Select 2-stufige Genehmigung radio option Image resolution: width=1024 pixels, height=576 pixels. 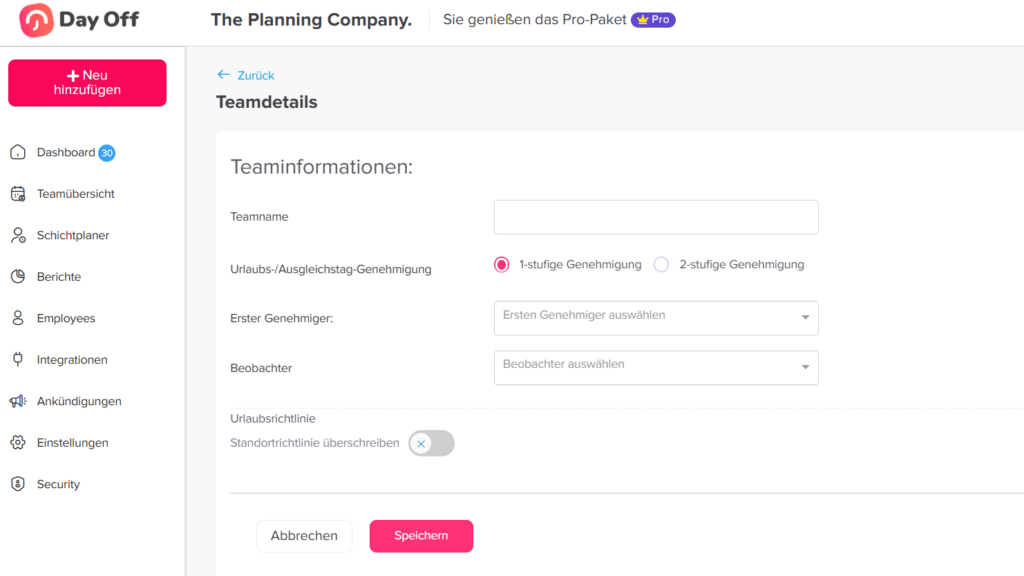pos(661,265)
